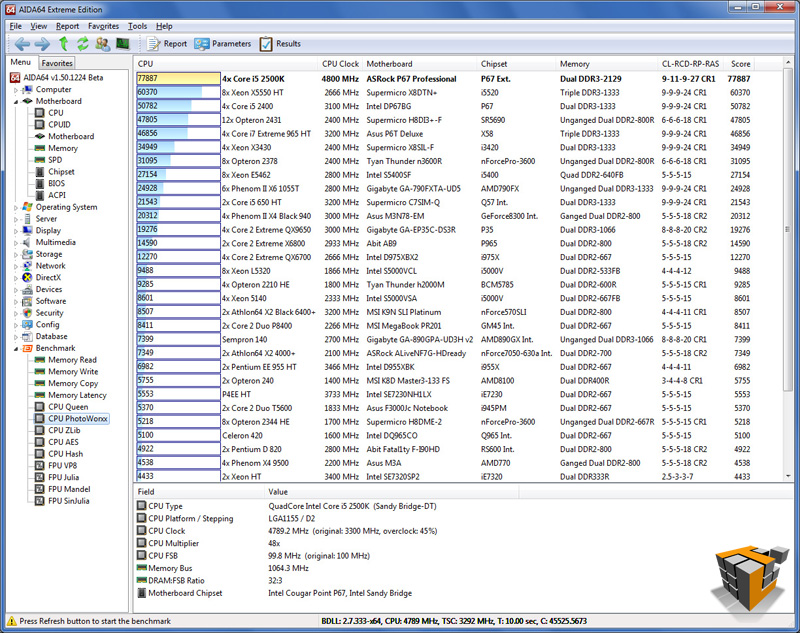Click the Refresh toolbar icon
Image resolution: width=800 pixels, height=633 pixels.
pyautogui.click(x=83, y=44)
